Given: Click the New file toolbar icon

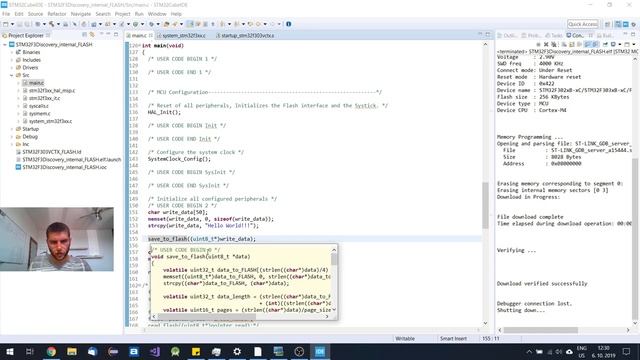Looking at the screenshot, I should point(5,24).
